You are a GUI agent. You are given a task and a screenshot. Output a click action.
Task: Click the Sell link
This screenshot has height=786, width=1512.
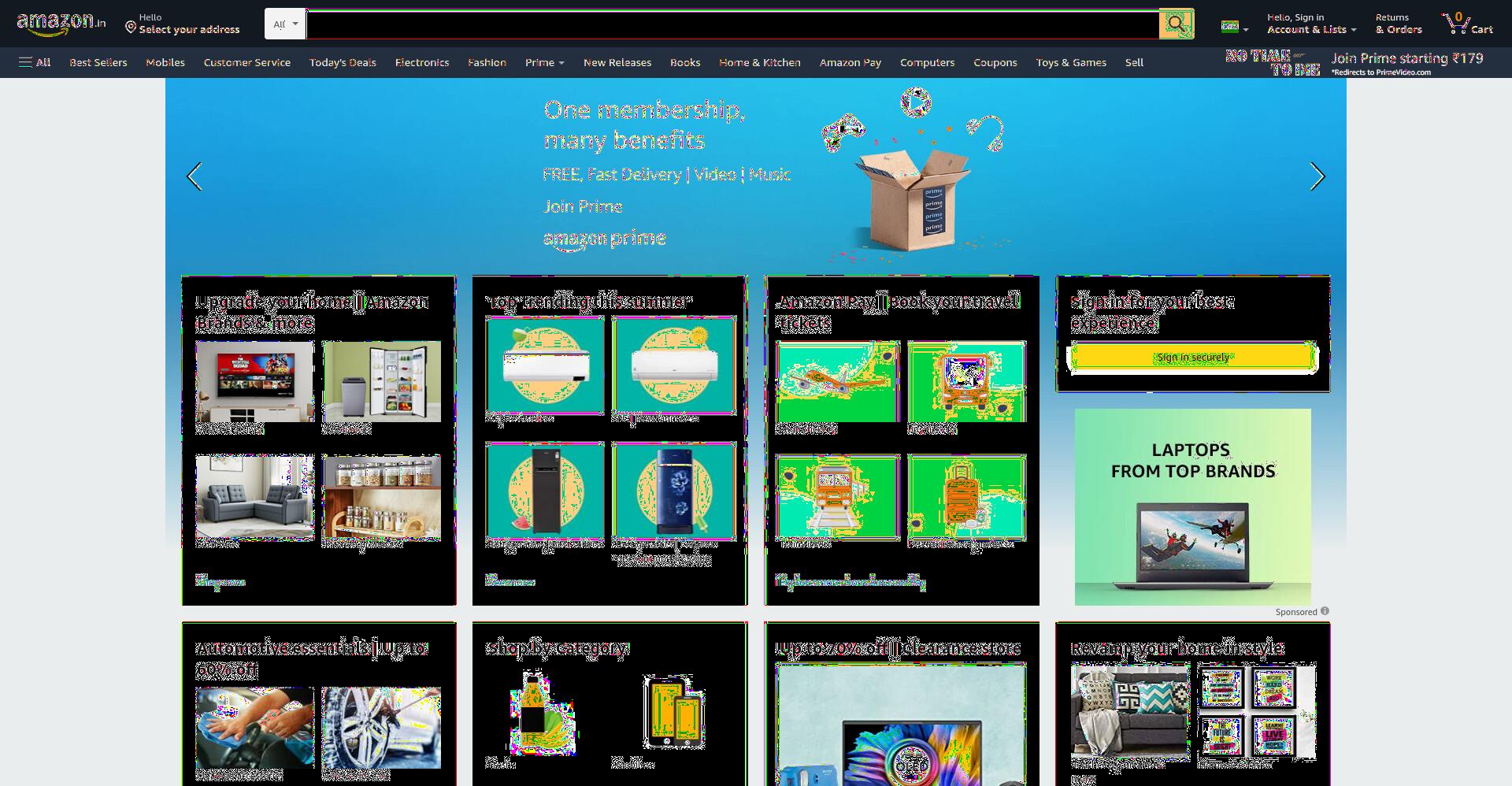[1134, 62]
